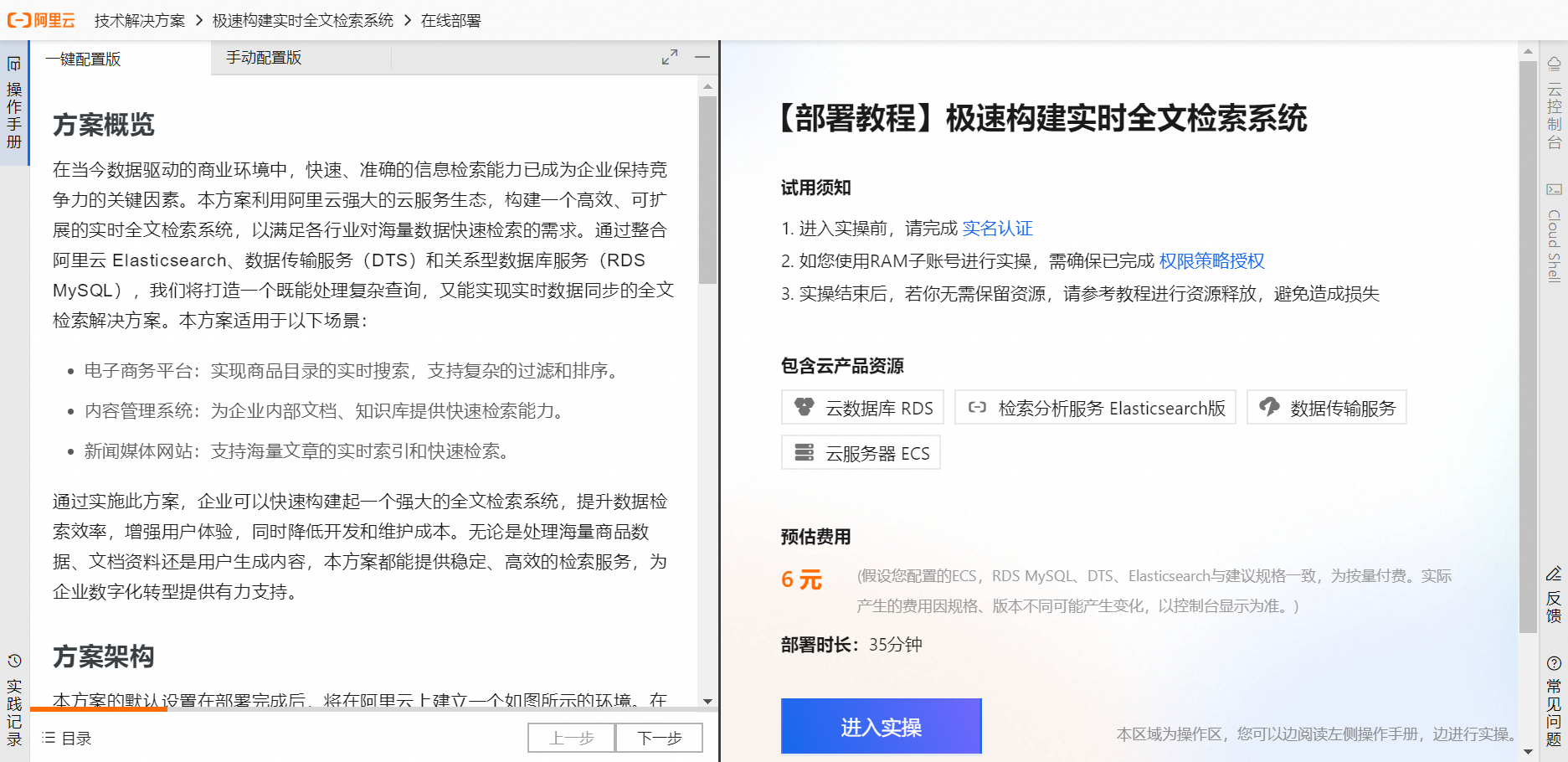Open the 实名认证 link
The image size is (1568, 762).
tap(998, 229)
